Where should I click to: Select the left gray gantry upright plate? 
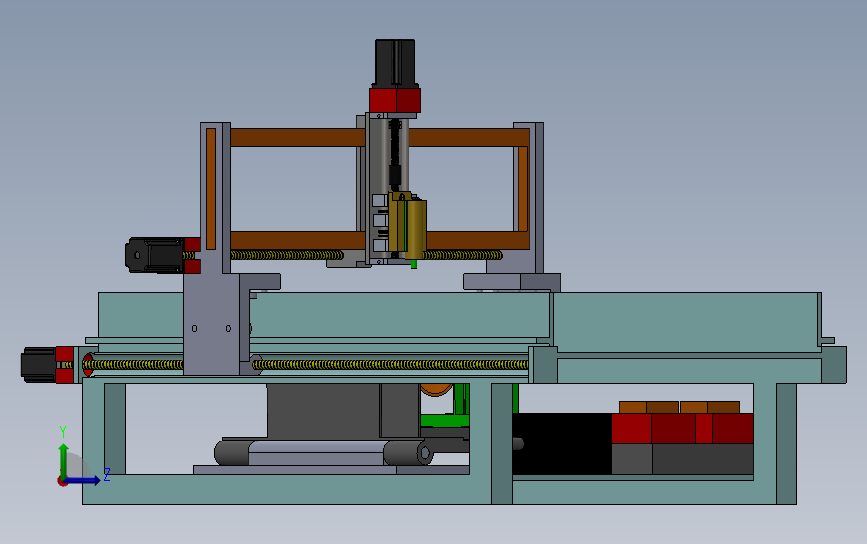(215, 198)
